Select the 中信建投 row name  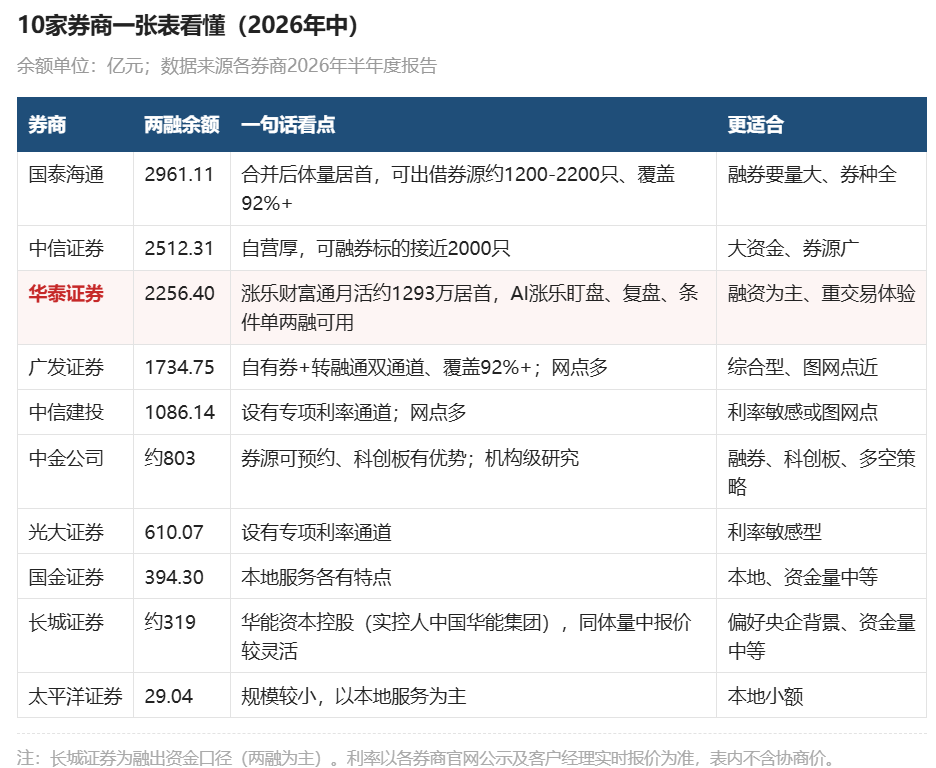66,412
